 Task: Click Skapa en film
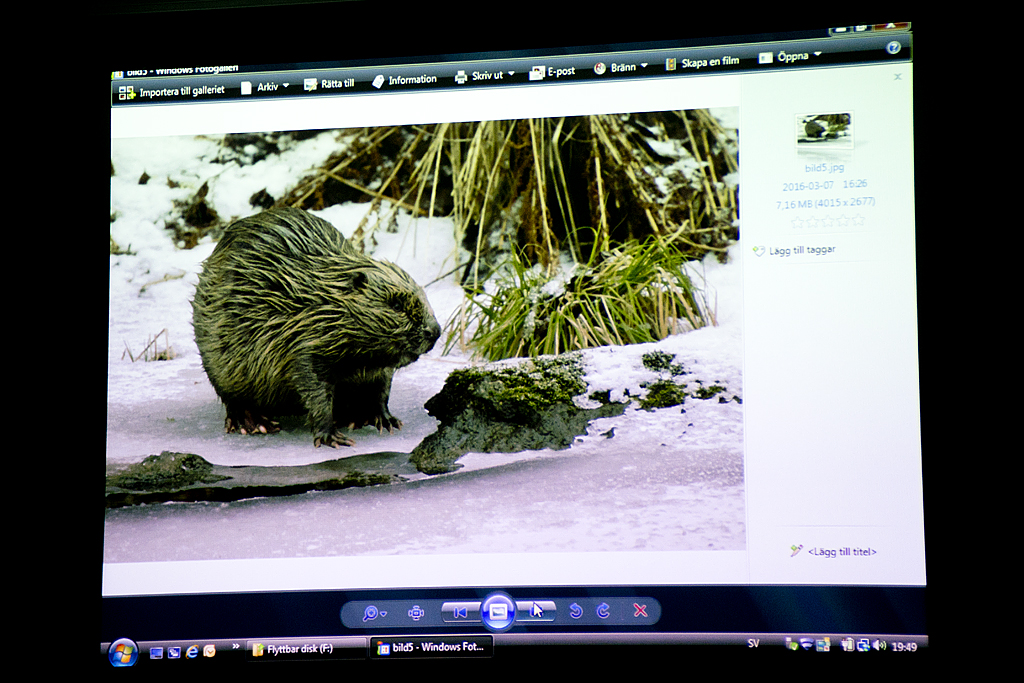tap(702, 63)
